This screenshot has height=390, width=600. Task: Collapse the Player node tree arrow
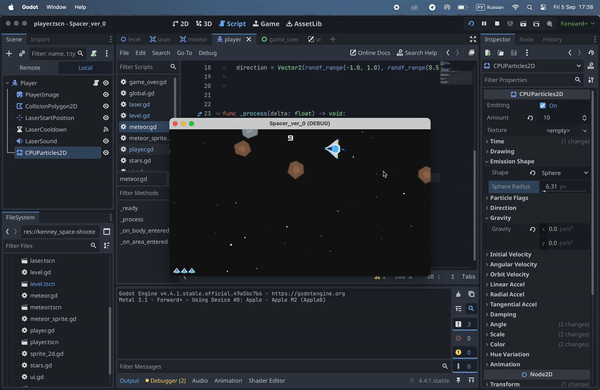click(7, 83)
